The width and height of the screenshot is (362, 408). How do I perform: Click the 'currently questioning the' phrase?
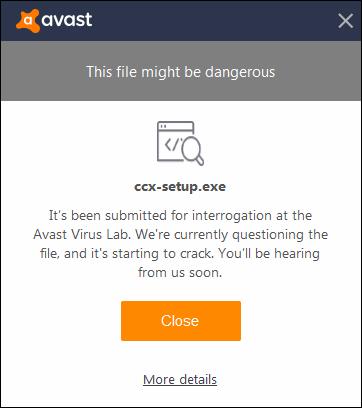point(251,235)
